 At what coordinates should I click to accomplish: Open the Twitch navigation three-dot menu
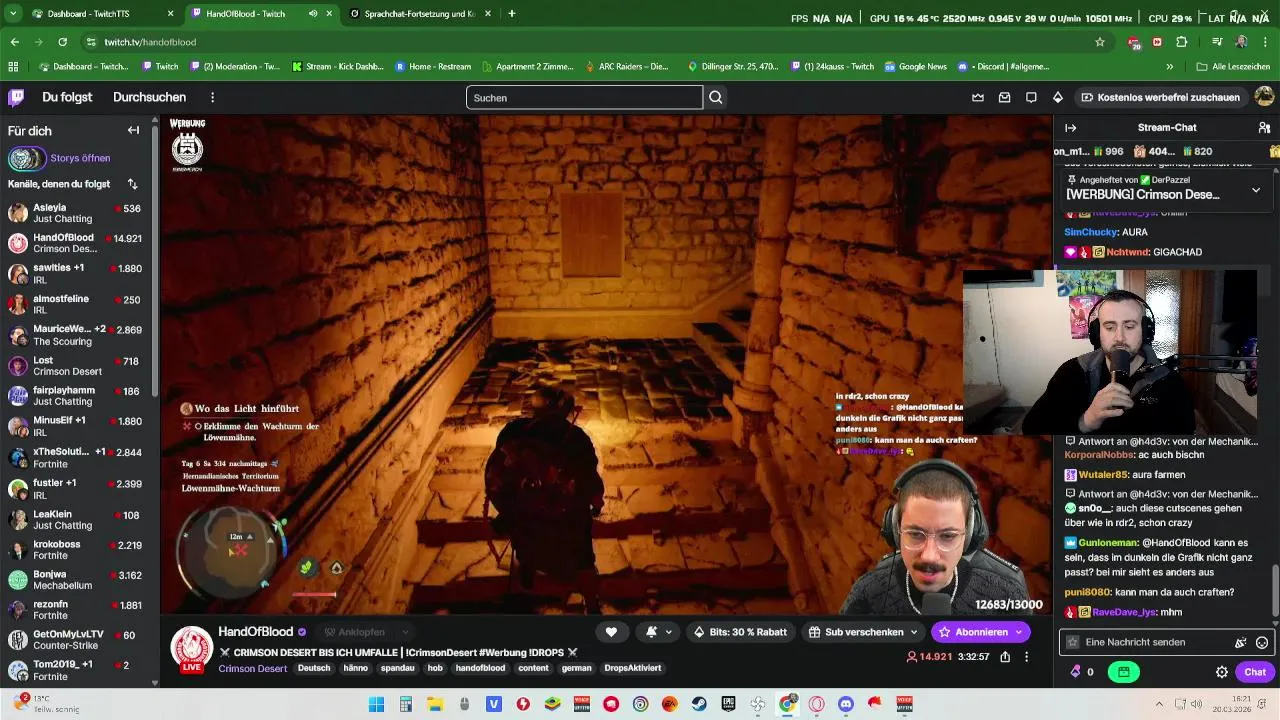coord(212,97)
